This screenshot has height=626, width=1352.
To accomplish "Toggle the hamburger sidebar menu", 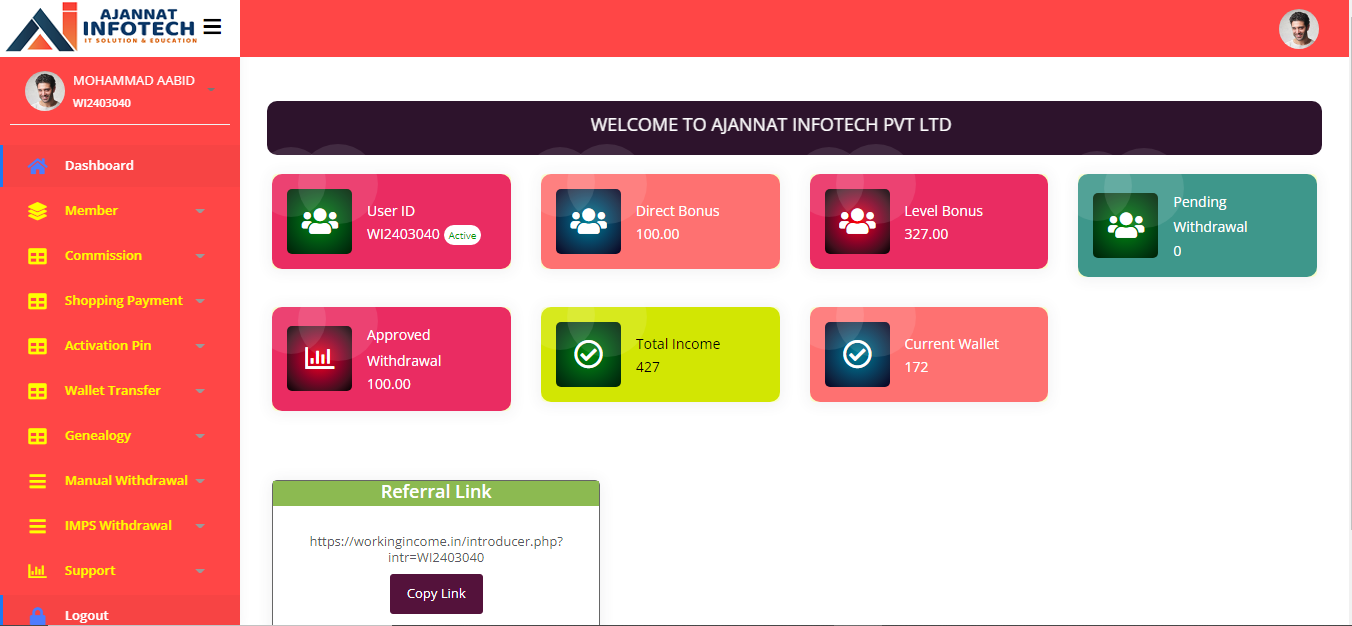I will (x=212, y=27).
